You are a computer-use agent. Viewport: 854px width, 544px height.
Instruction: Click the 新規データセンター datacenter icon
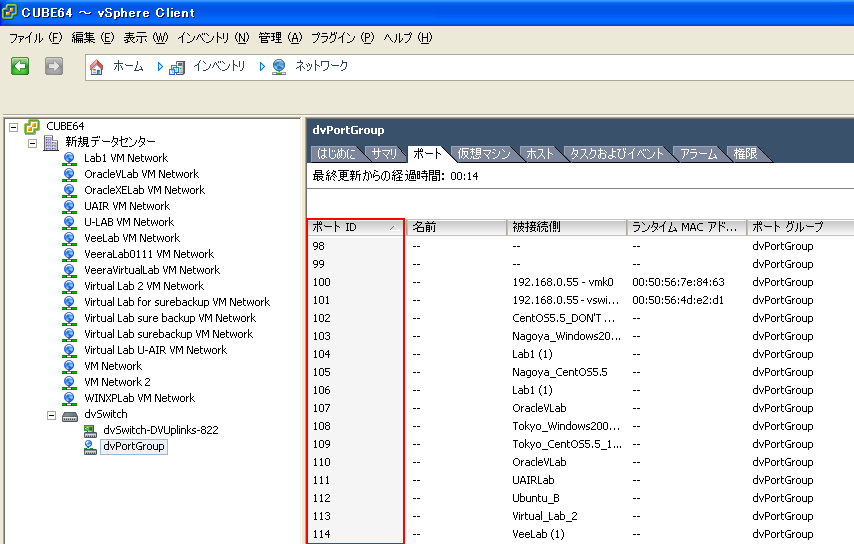[51, 143]
